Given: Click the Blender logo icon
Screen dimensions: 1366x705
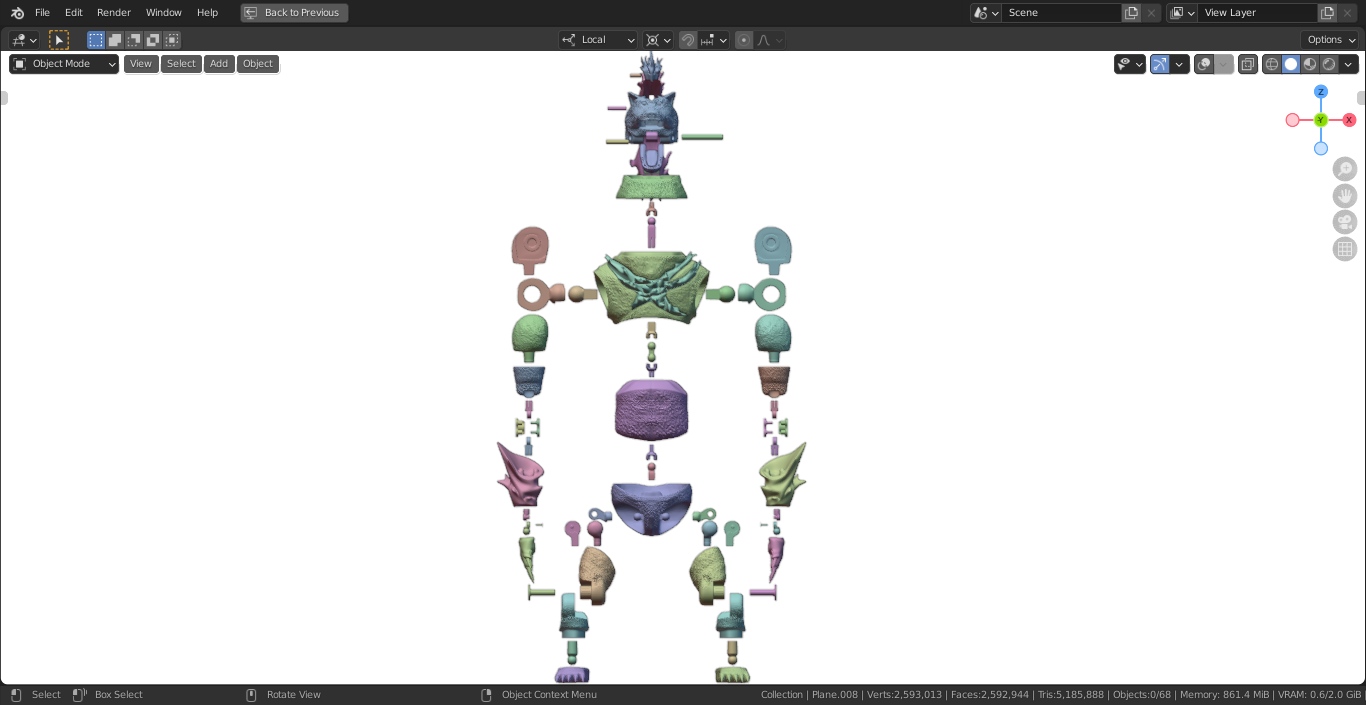Looking at the screenshot, I should (17, 13).
